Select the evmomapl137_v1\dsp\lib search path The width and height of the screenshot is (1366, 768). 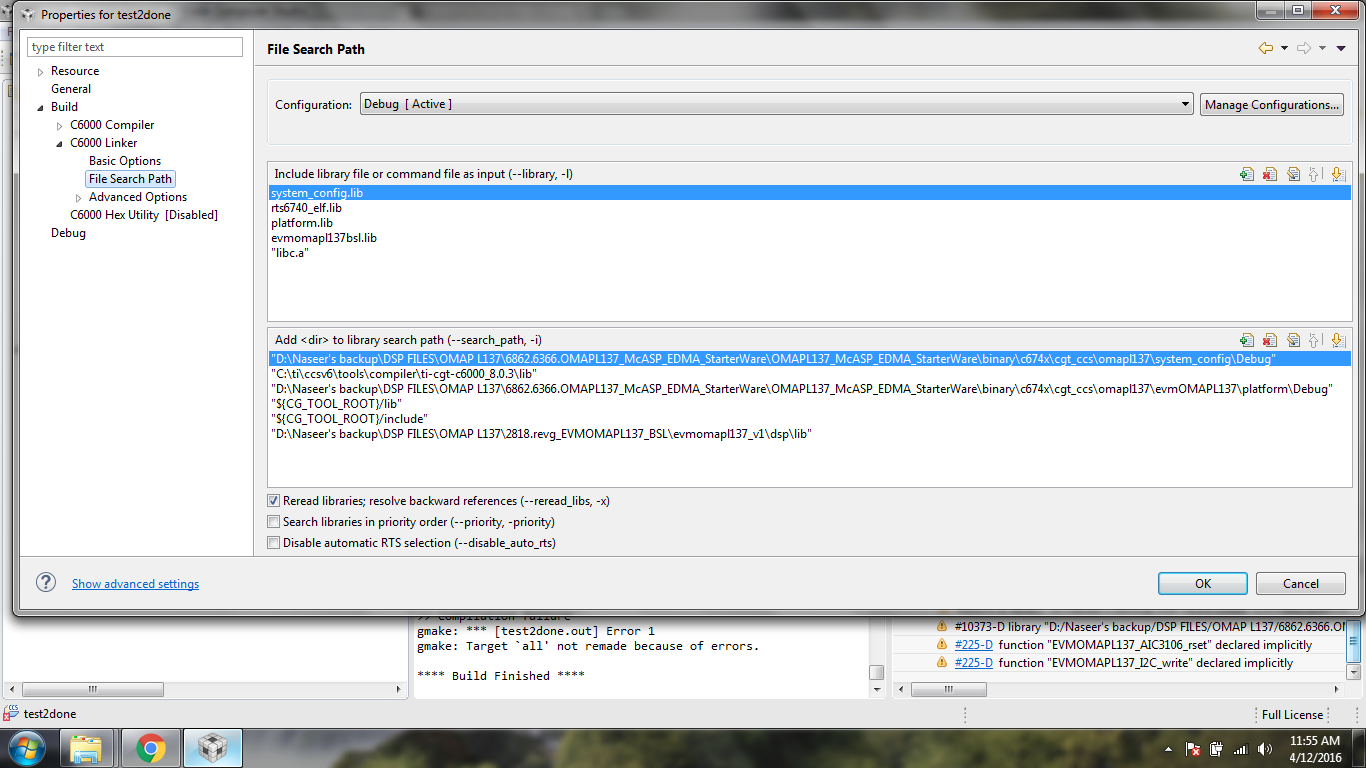[x=810, y=434]
